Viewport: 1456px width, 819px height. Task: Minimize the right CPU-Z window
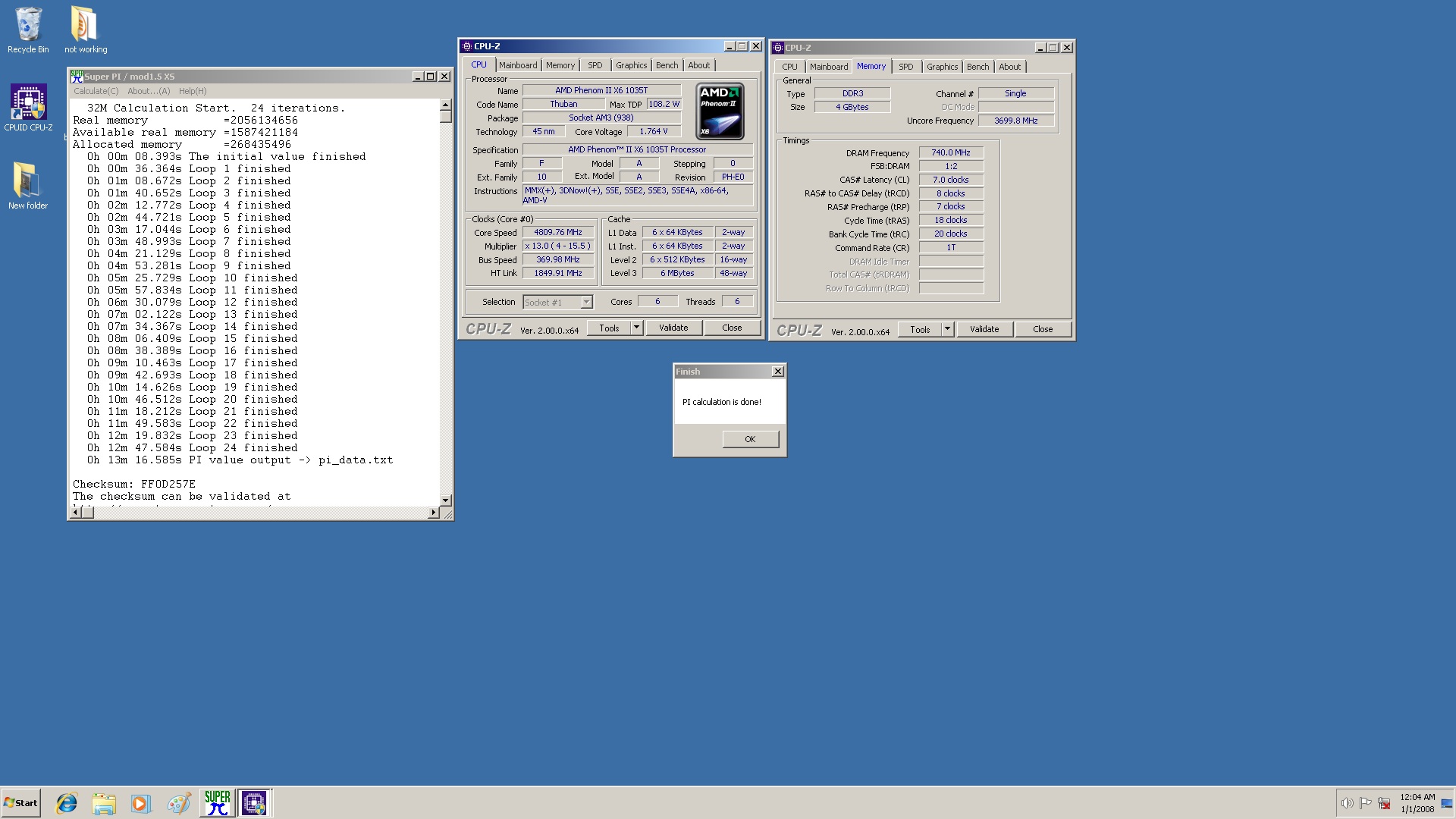point(1040,48)
